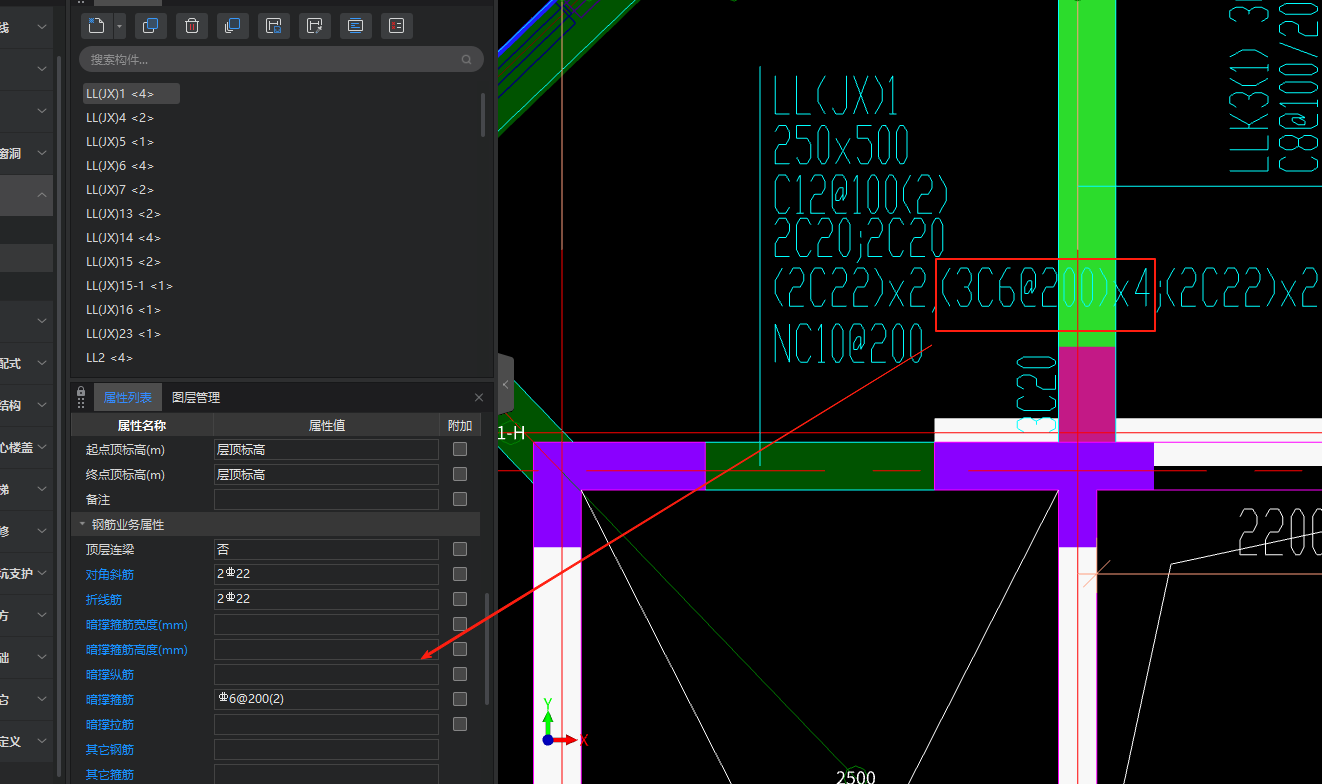Screen dimensions: 1322x784
Task: Tick 附加 checkbox for 对角斜筋
Action: coord(460,574)
